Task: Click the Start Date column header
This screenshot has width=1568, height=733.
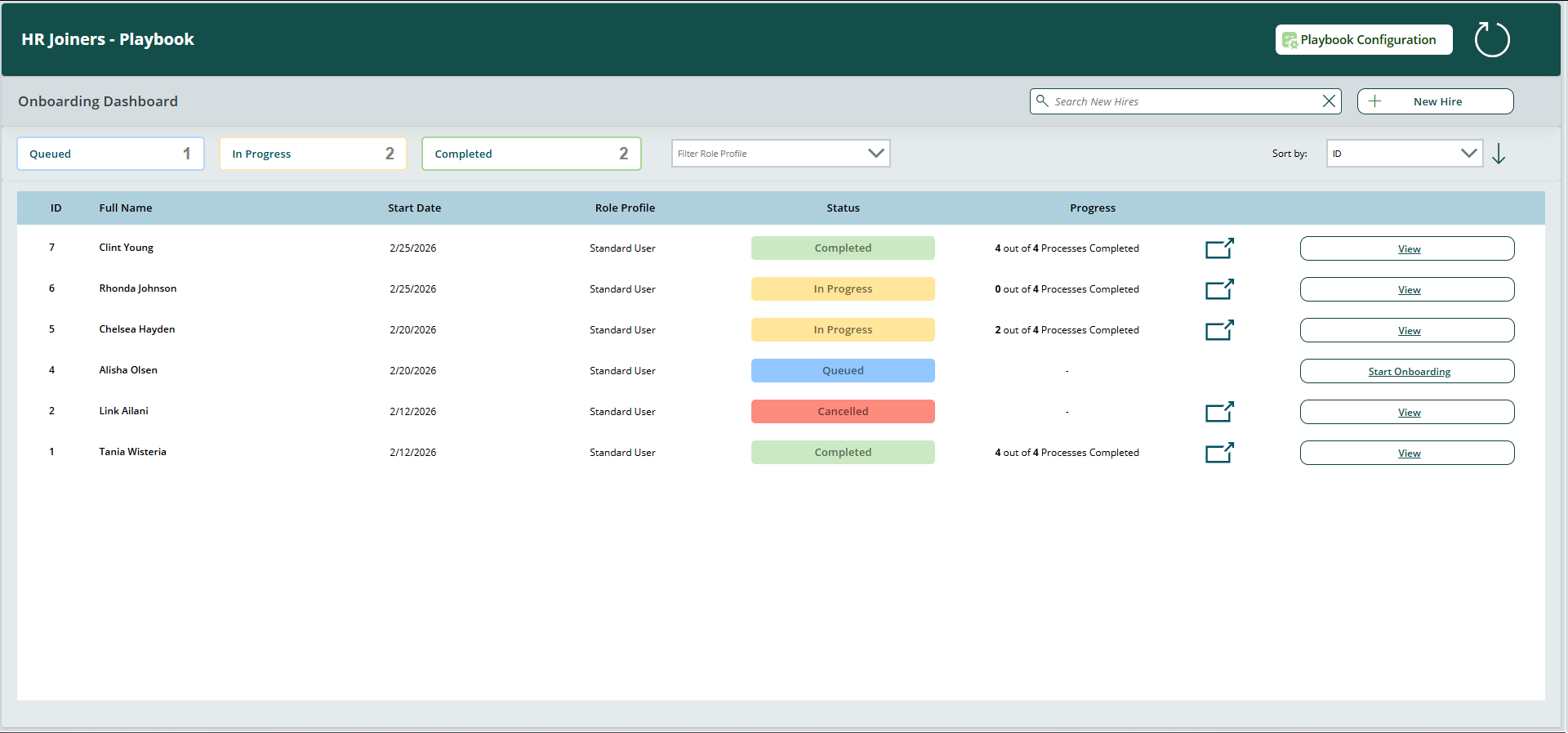Action: point(414,208)
